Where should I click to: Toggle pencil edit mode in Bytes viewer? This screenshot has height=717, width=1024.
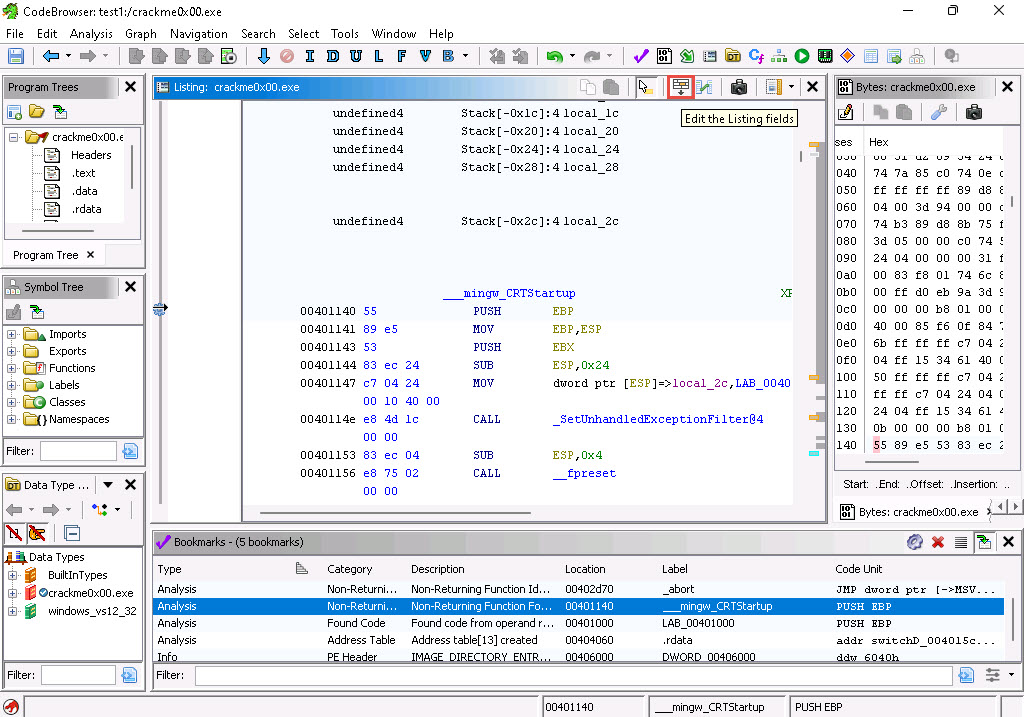coord(846,112)
